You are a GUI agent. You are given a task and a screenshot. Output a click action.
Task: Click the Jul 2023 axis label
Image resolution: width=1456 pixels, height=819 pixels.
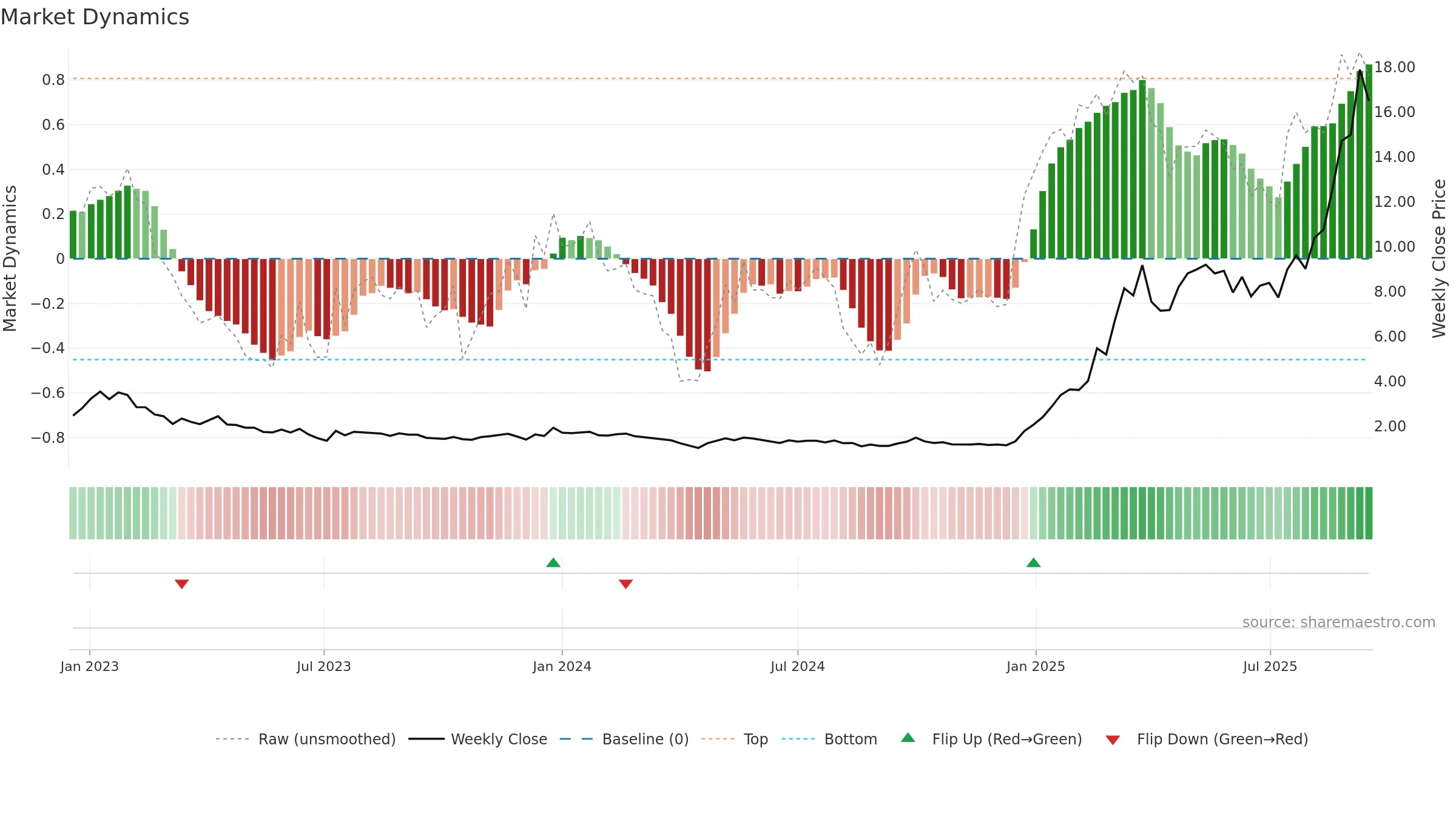(x=324, y=666)
